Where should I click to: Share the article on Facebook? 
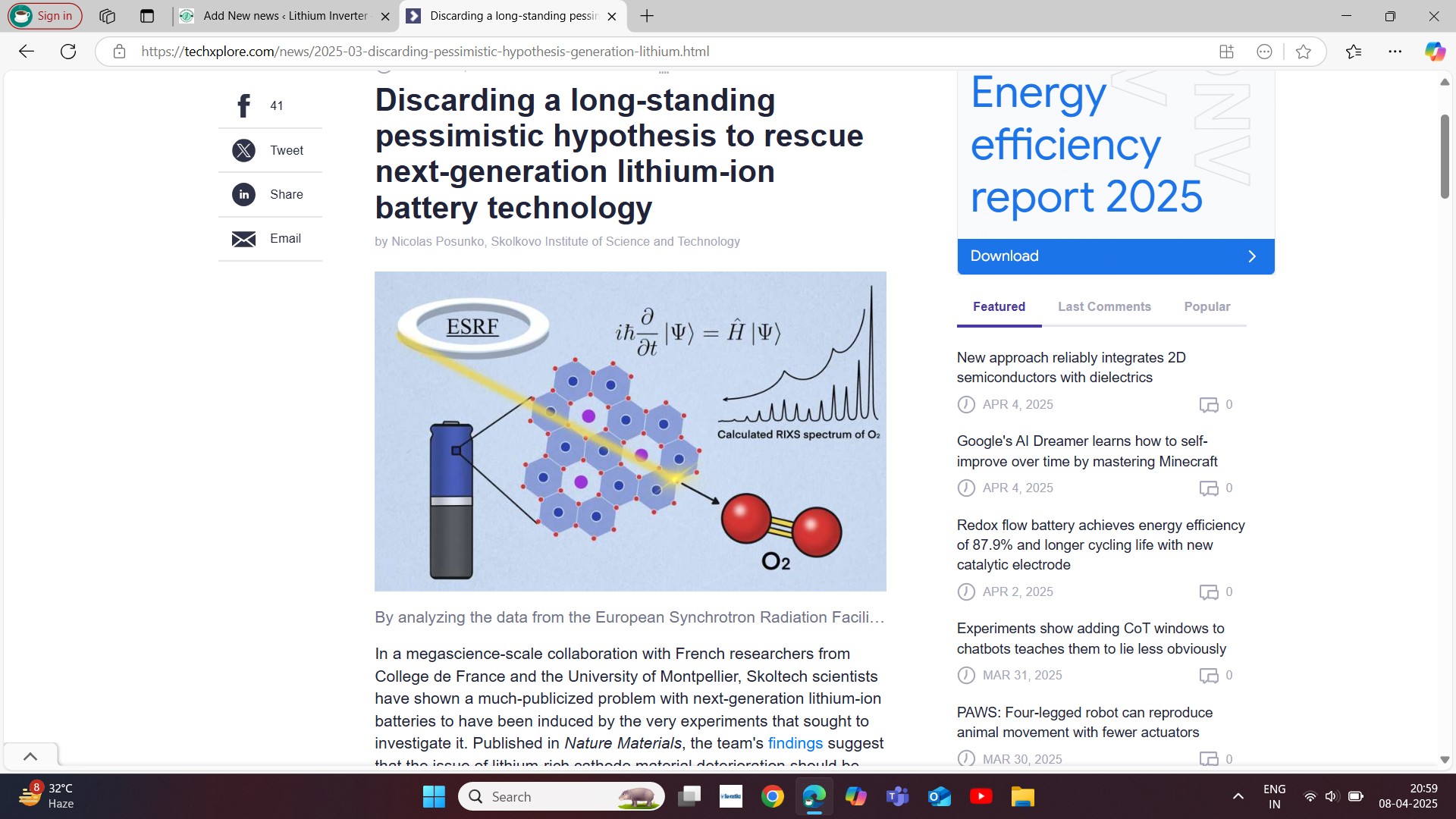coord(243,105)
